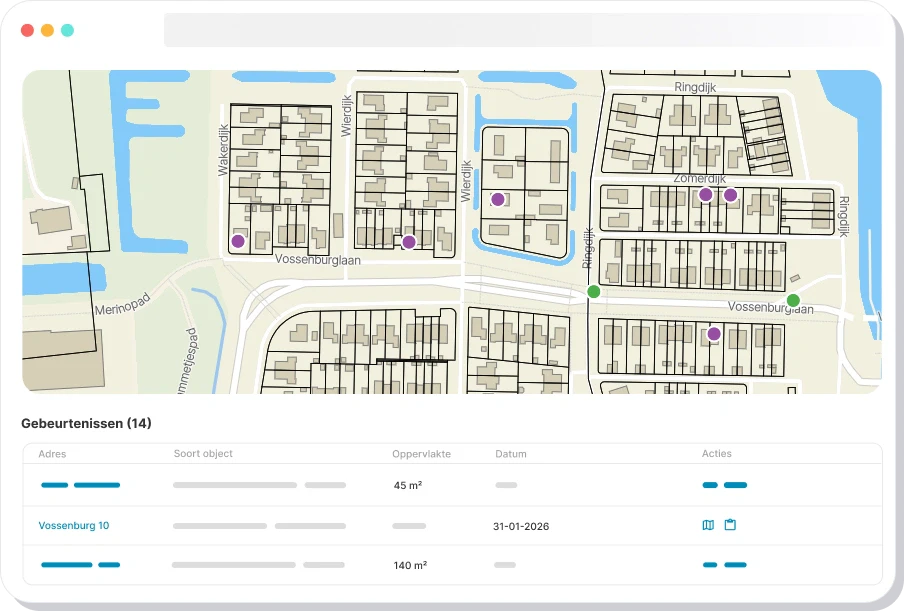Screen dimensions: 904x611
Task: Click the Merinopad label on the map
Action: (x=122, y=304)
